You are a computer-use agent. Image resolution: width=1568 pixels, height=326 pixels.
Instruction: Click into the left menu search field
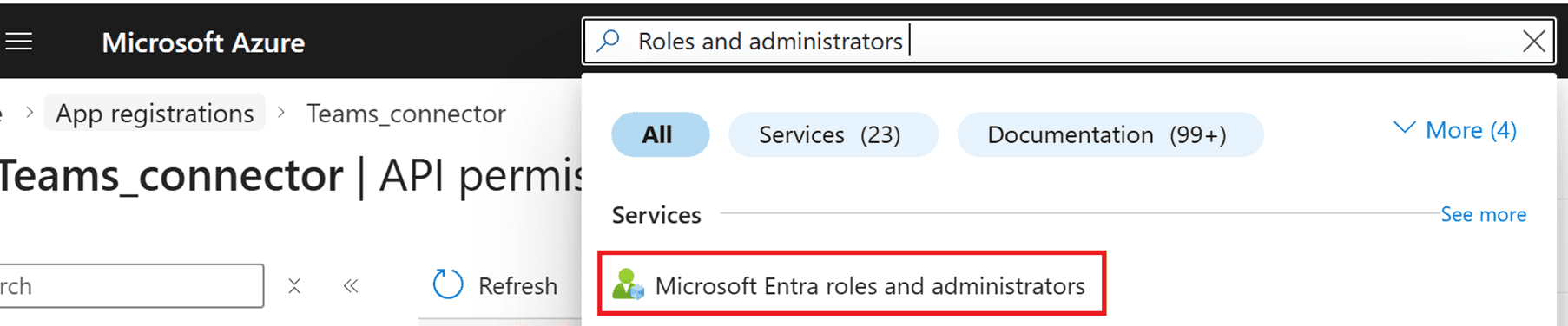pos(130,286)
